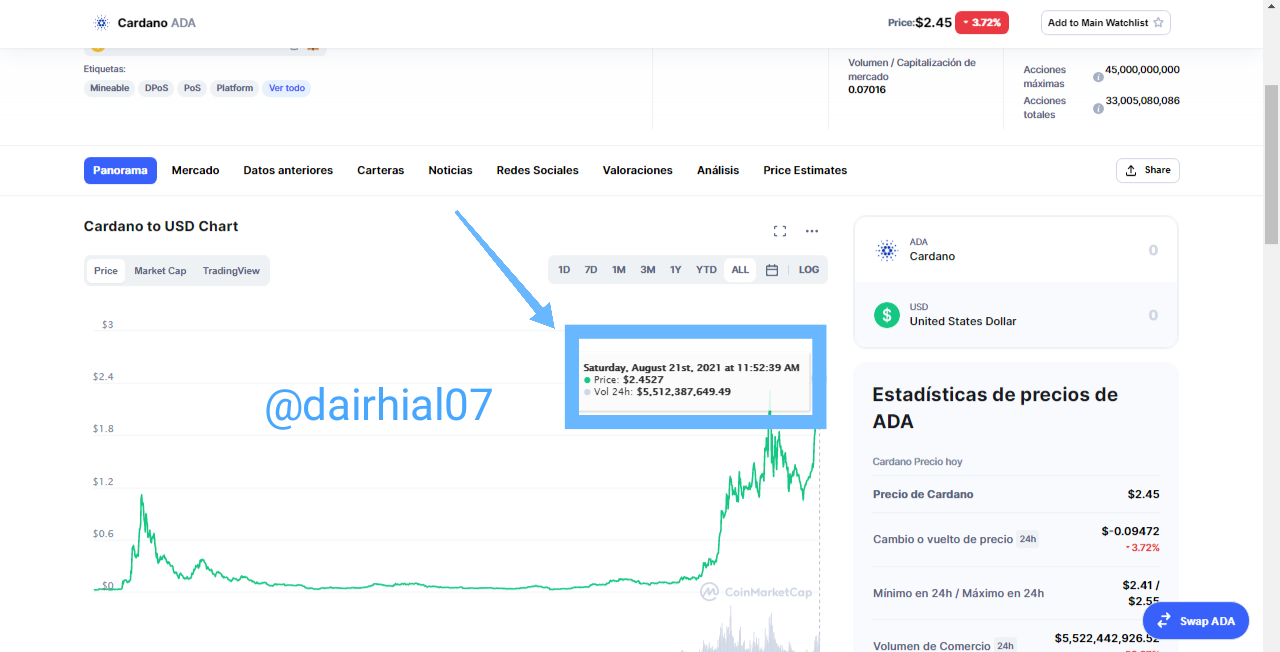Click the Swap ADA button
1280x652 pixels.
pos(1196,621)
